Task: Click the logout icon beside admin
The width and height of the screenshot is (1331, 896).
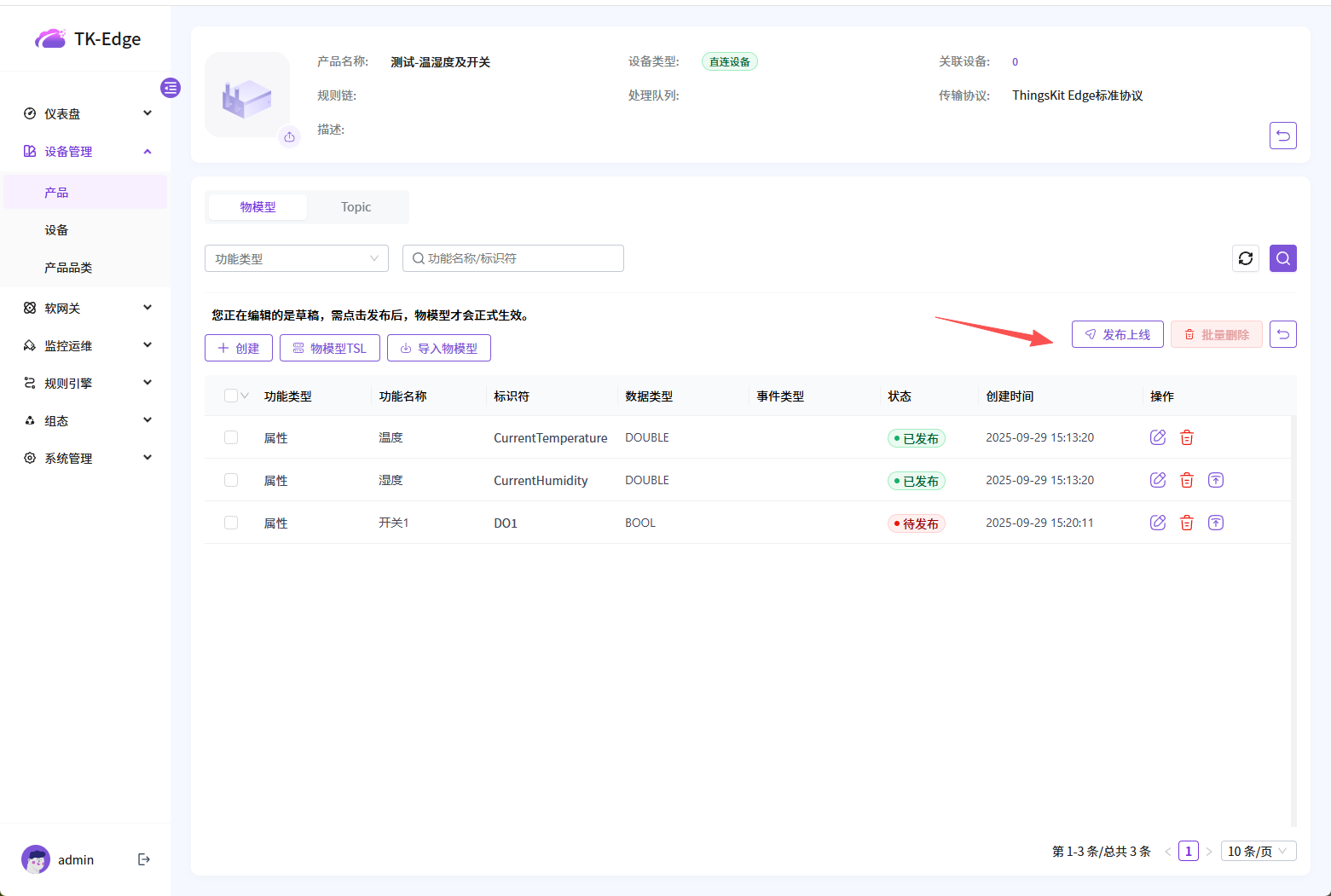Action: coord(144,859)
